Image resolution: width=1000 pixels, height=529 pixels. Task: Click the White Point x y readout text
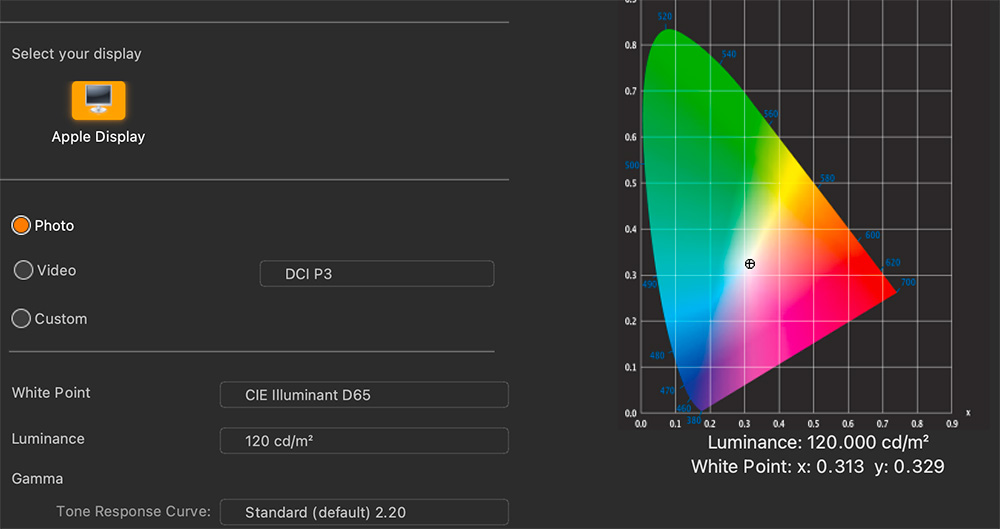point(817,466)
